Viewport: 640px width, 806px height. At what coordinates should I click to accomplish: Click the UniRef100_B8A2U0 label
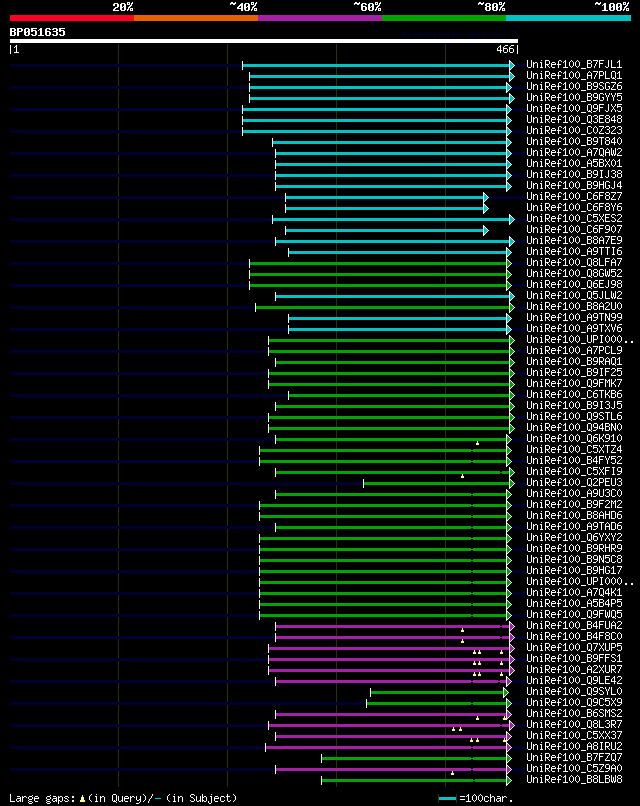tap(574, 306)
